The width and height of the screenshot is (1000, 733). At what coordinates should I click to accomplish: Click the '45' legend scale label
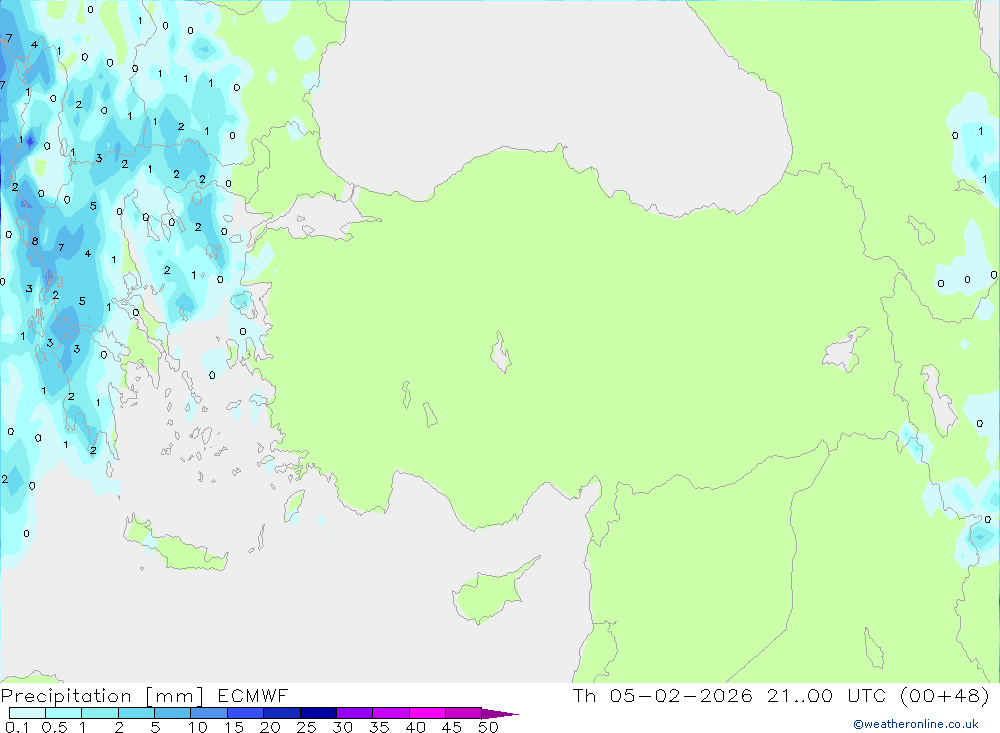tap(452, 727)
